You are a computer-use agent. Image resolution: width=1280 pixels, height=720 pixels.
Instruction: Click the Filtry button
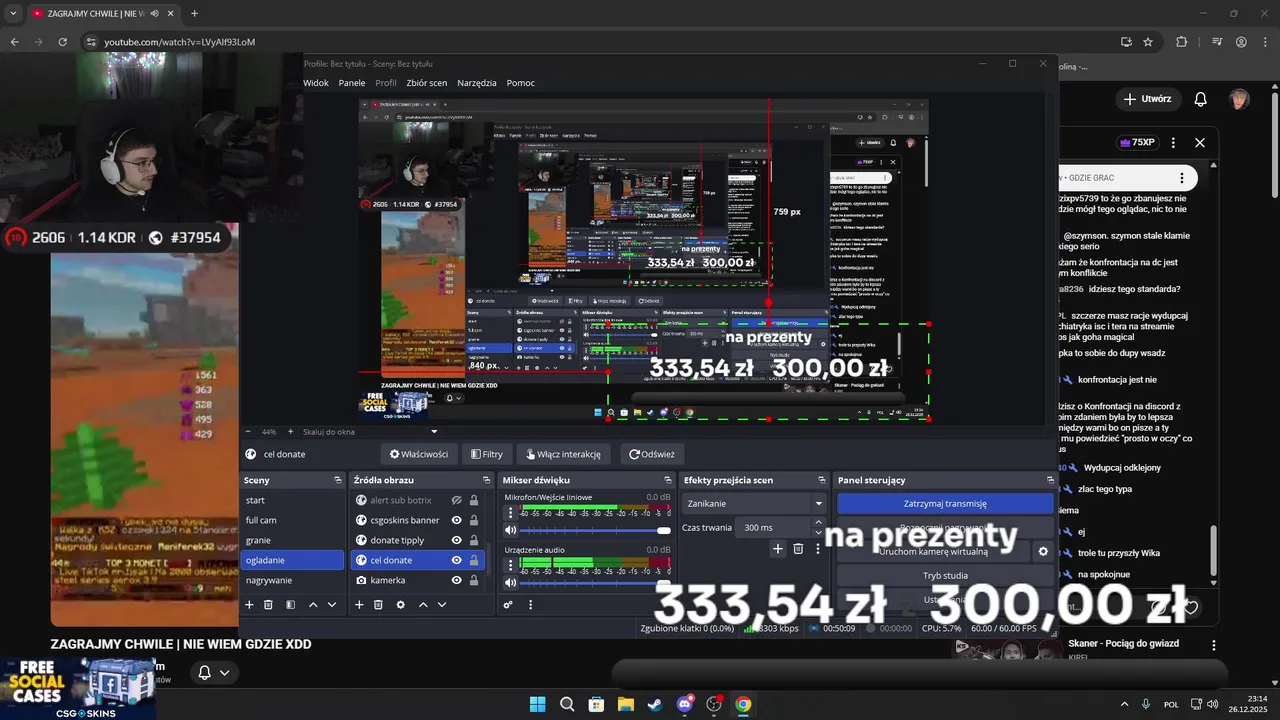point(487,454)
